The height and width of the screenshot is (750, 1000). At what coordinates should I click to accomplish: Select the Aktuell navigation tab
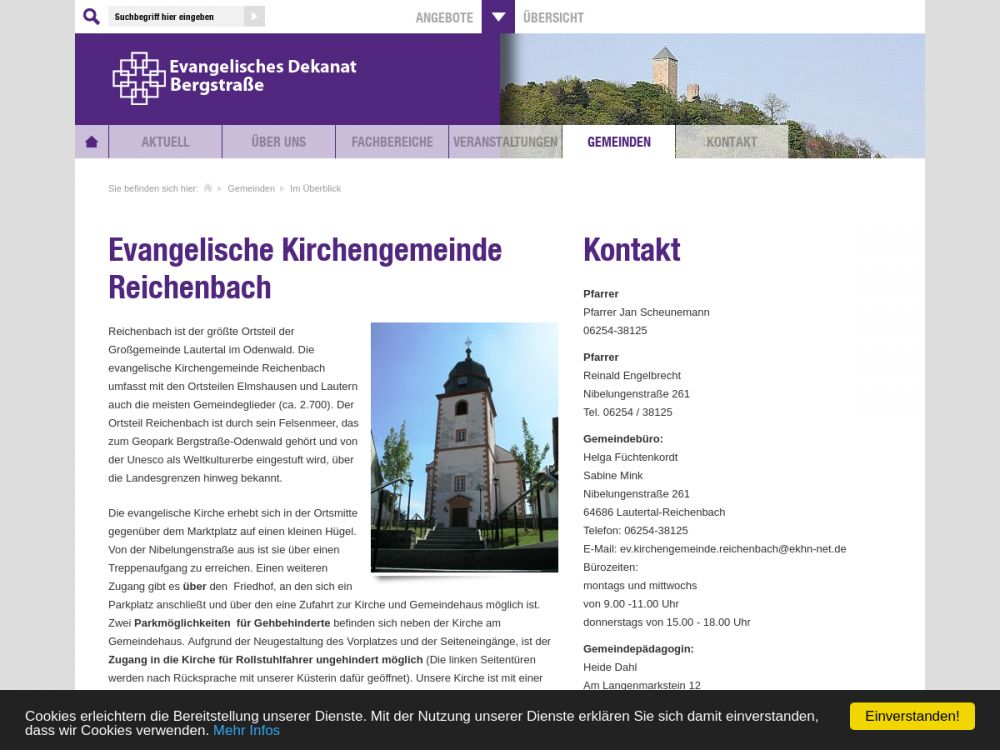pyautogui.click(x=165, y=142)
